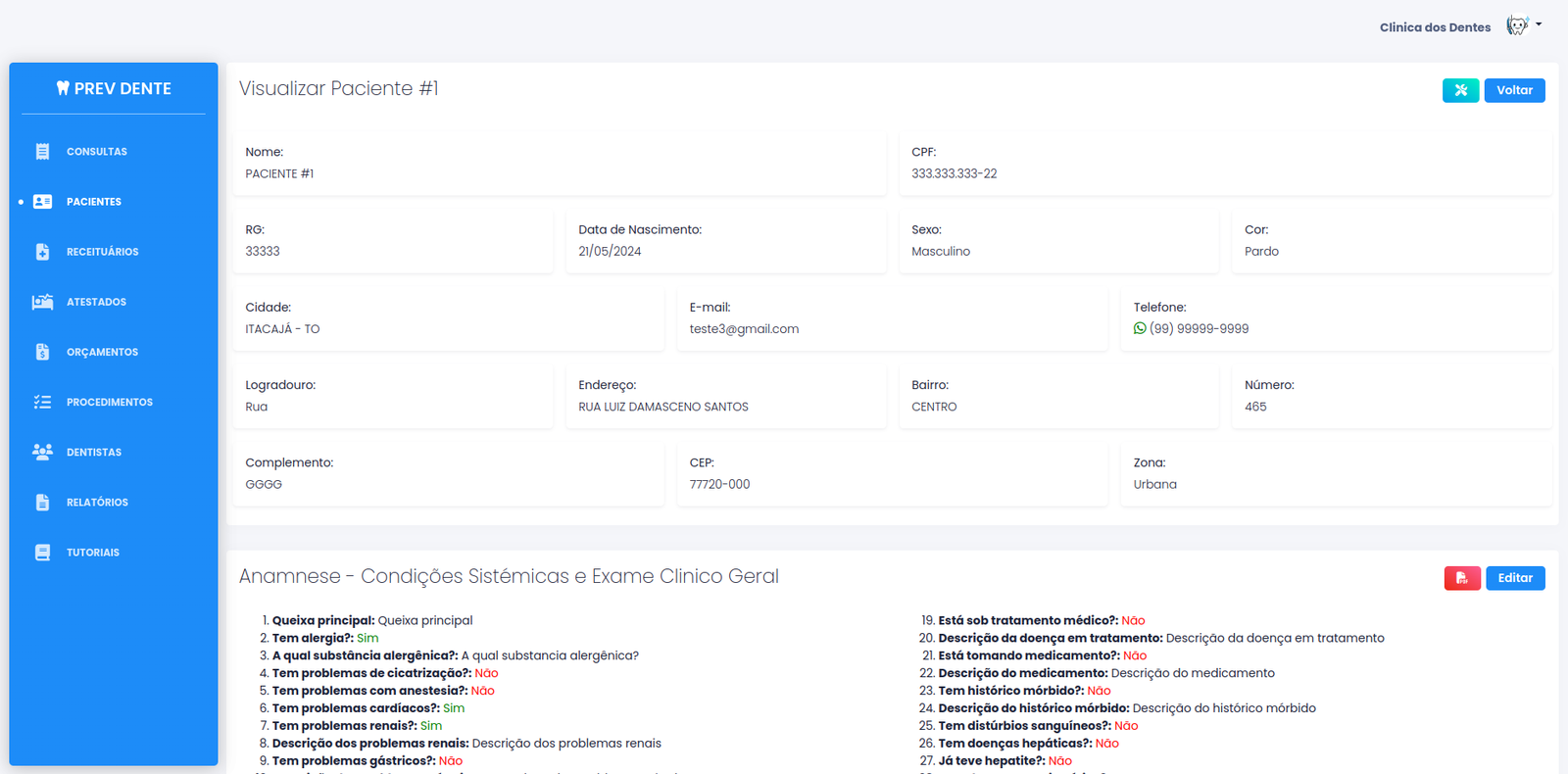The width and height of the screenshot is (1568, 774).
Task: Go to the Relatórios menu item
Action: 97,503
